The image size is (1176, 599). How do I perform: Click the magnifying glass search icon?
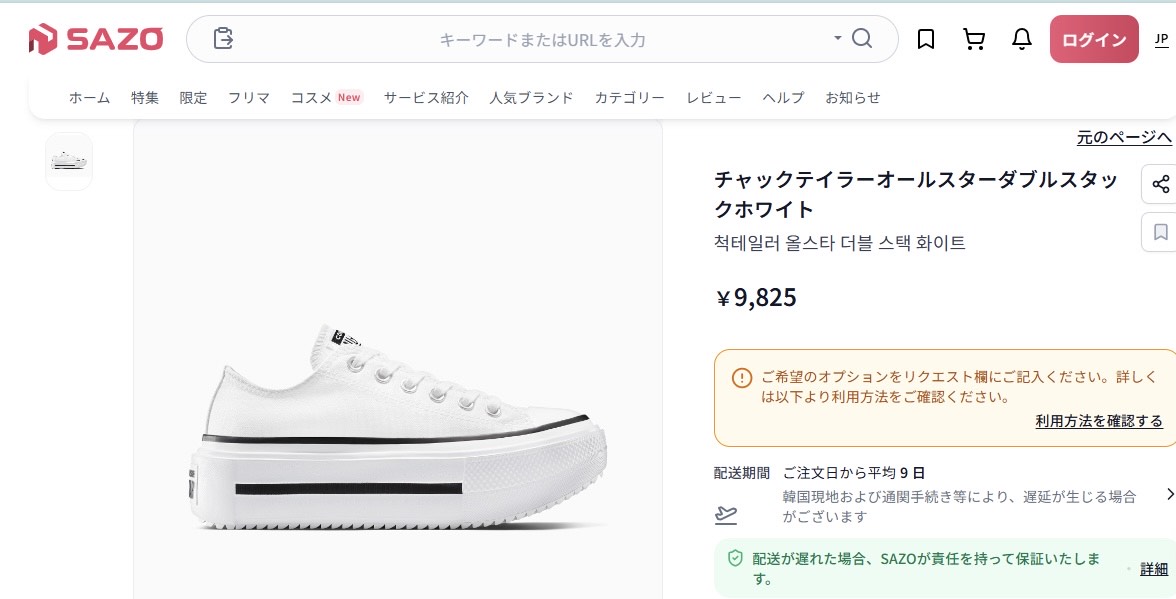point(861,39)
